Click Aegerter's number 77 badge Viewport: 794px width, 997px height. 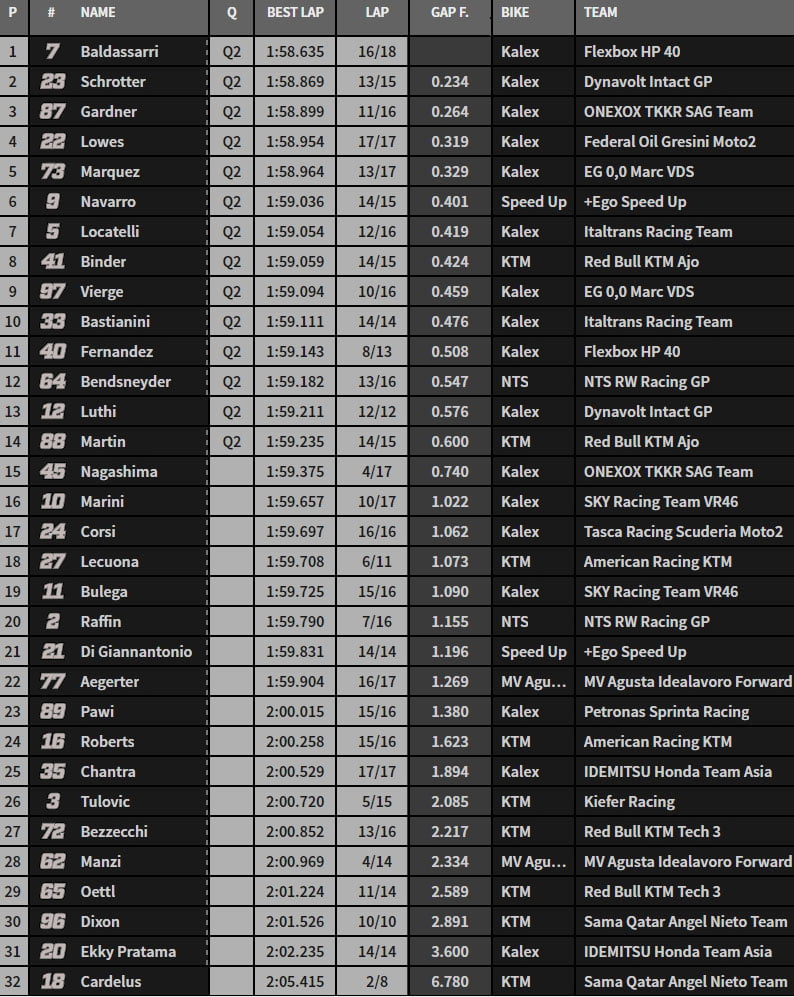click(x=52, y=682)
